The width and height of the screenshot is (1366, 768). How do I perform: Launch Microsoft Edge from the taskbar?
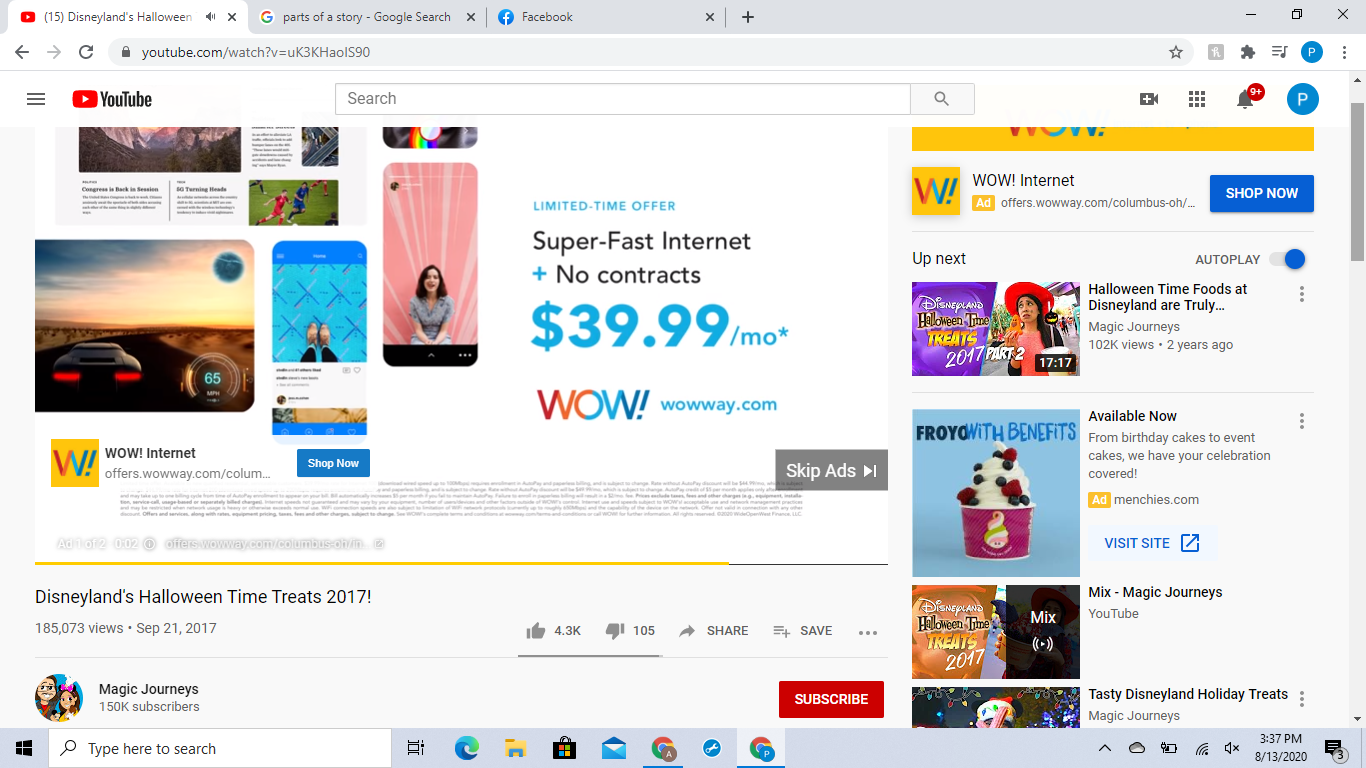(466, 748)
